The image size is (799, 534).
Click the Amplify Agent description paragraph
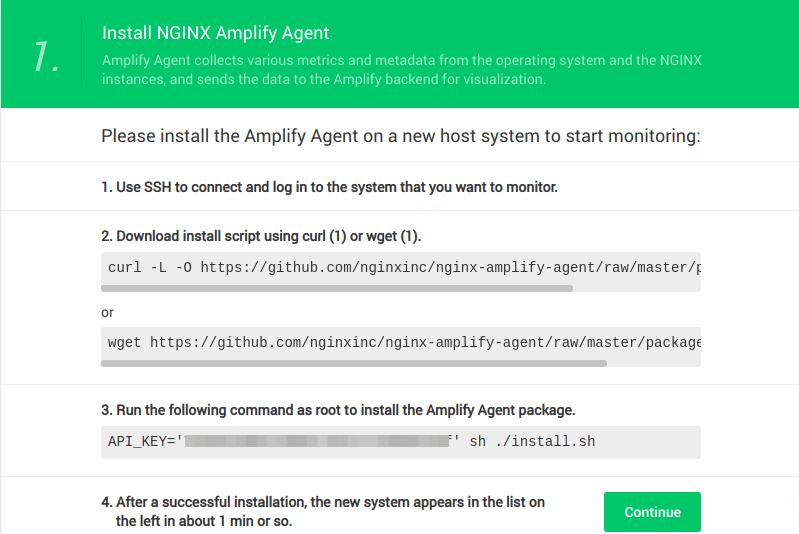pyautogui.click(x=402, y=70)
